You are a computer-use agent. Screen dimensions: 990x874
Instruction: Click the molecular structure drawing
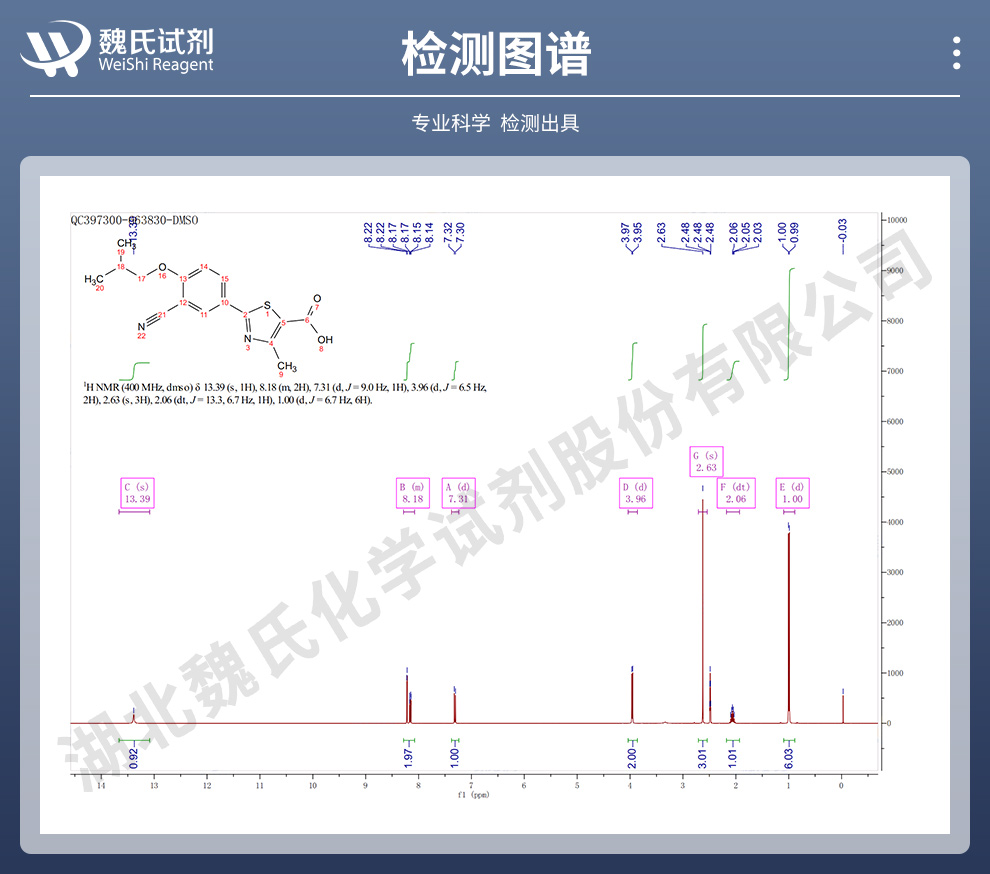click(x=208, y=308)
